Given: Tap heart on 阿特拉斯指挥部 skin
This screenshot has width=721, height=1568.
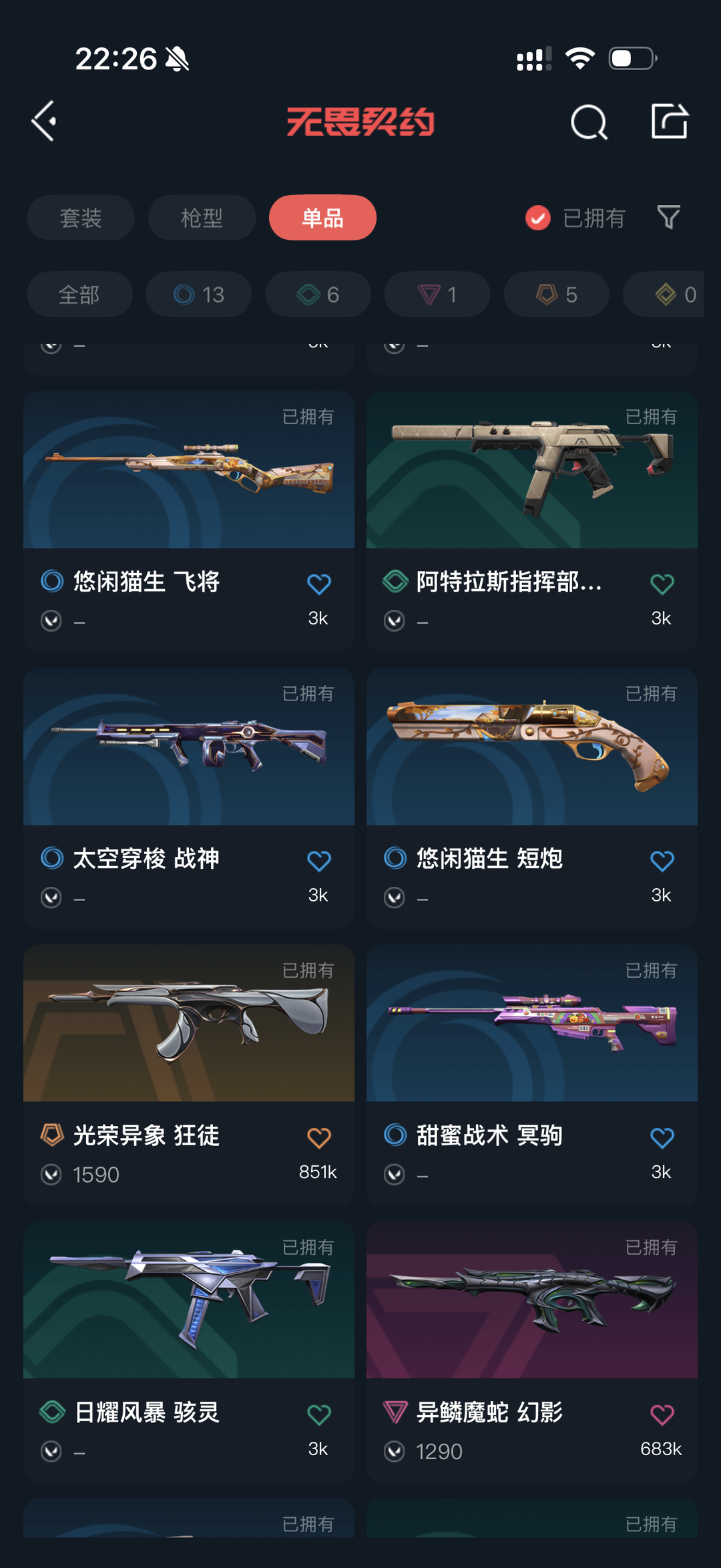Looking at the screenshot, I should click(662, 584).
